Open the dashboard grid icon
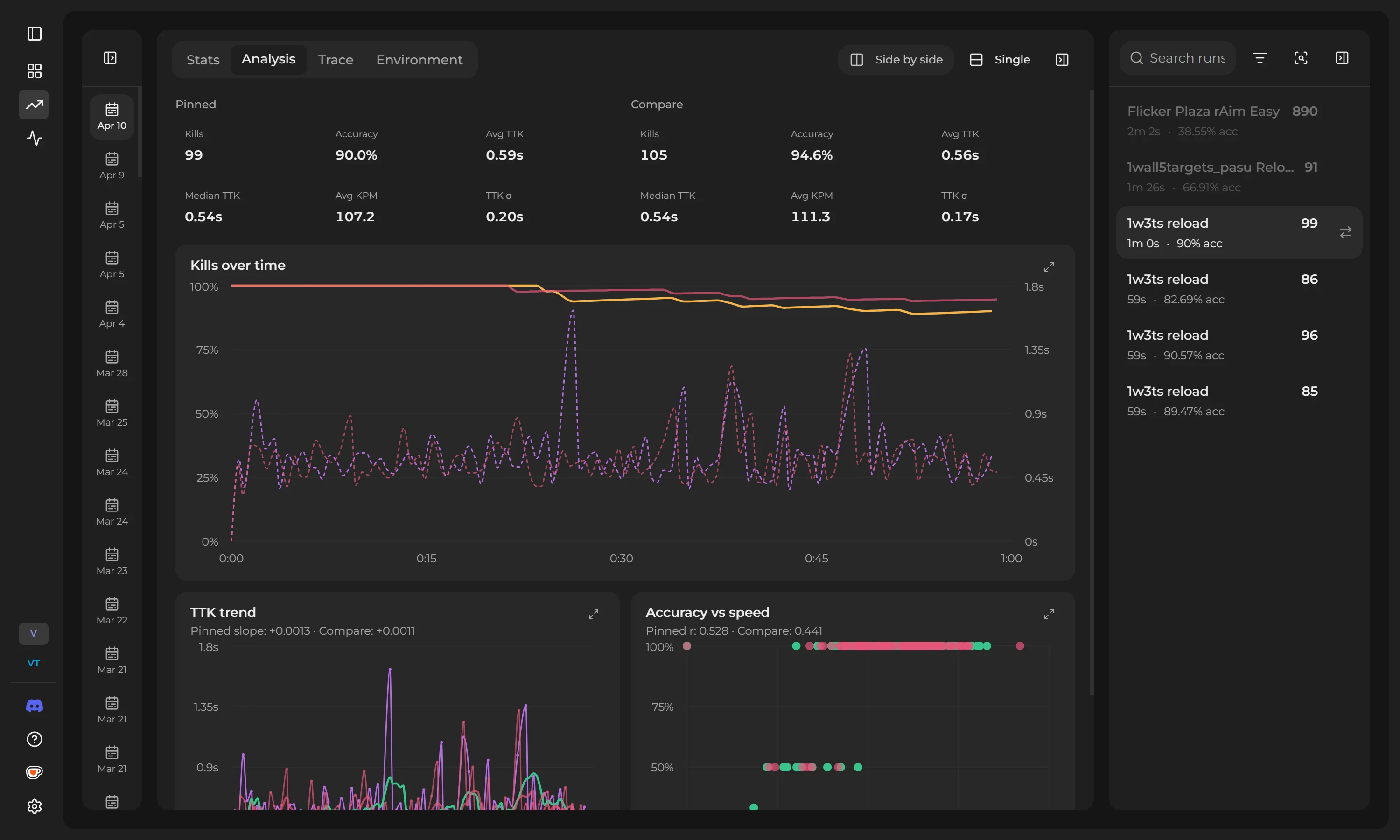This screenshot has width=1400, height=840. (x=34, y=71)
